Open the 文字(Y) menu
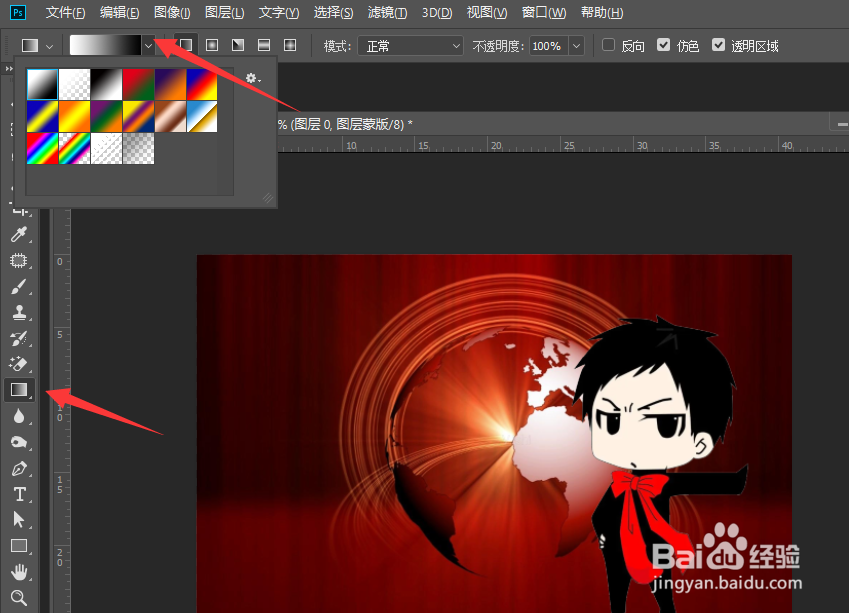Image resolution: width=849 pixels, height=613 pixels. point(278,12)
